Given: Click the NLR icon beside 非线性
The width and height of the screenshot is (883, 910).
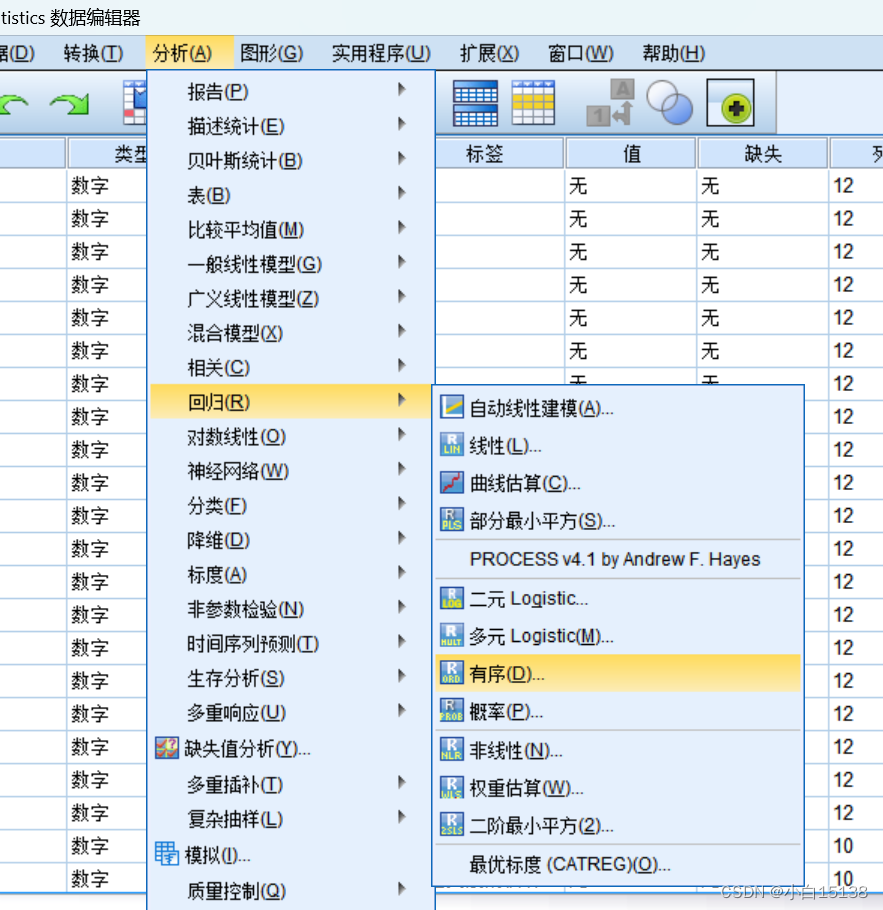Looking at the screenshot, I should point(452,749).
